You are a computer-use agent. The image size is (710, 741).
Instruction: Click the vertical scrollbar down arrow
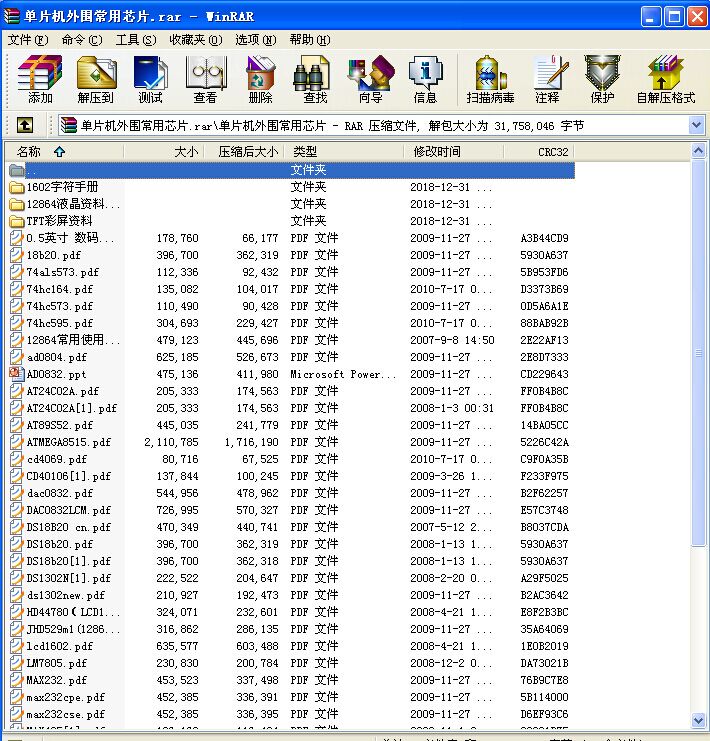pos(698,720)
